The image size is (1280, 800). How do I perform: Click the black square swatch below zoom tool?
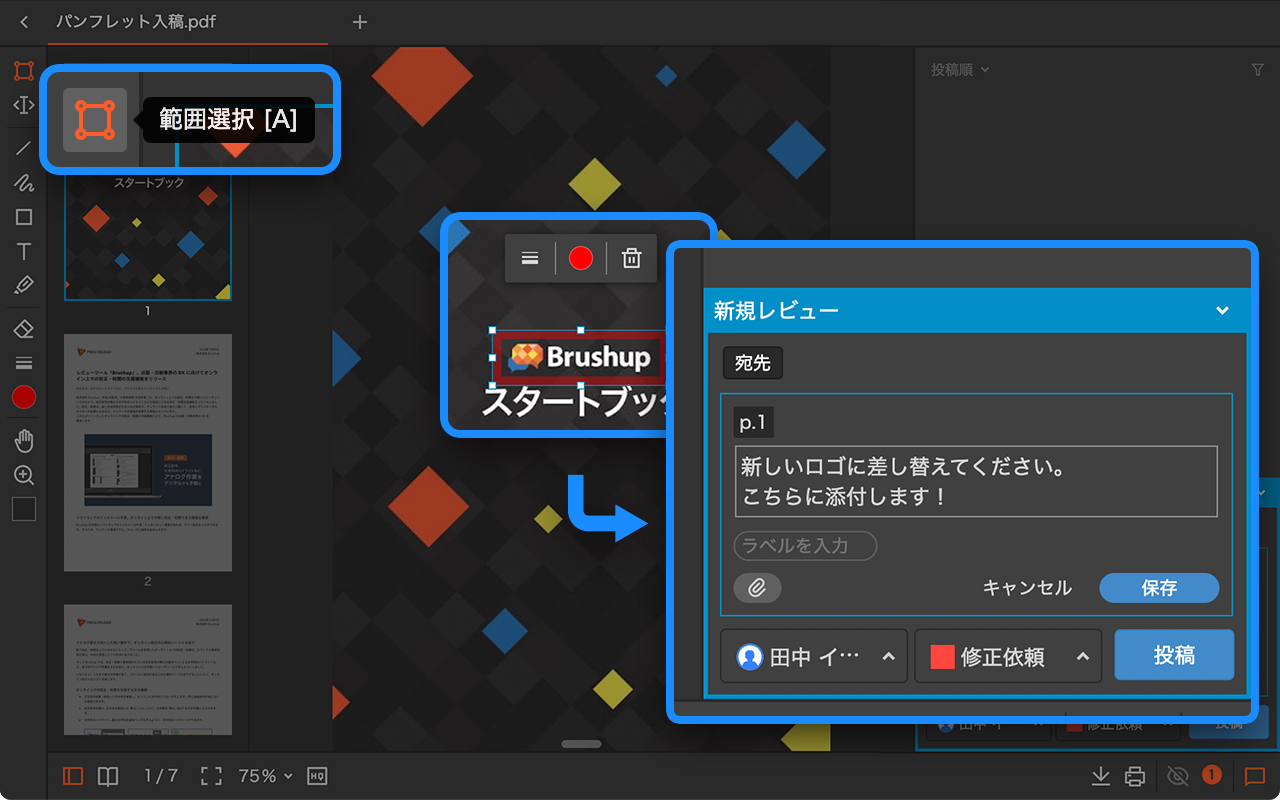24,509
